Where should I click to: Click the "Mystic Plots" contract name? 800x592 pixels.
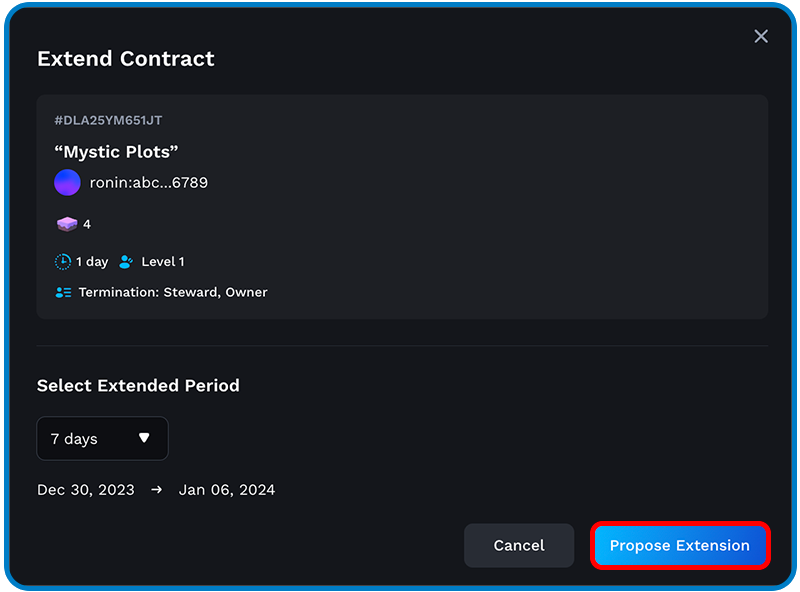coord(116,152)
